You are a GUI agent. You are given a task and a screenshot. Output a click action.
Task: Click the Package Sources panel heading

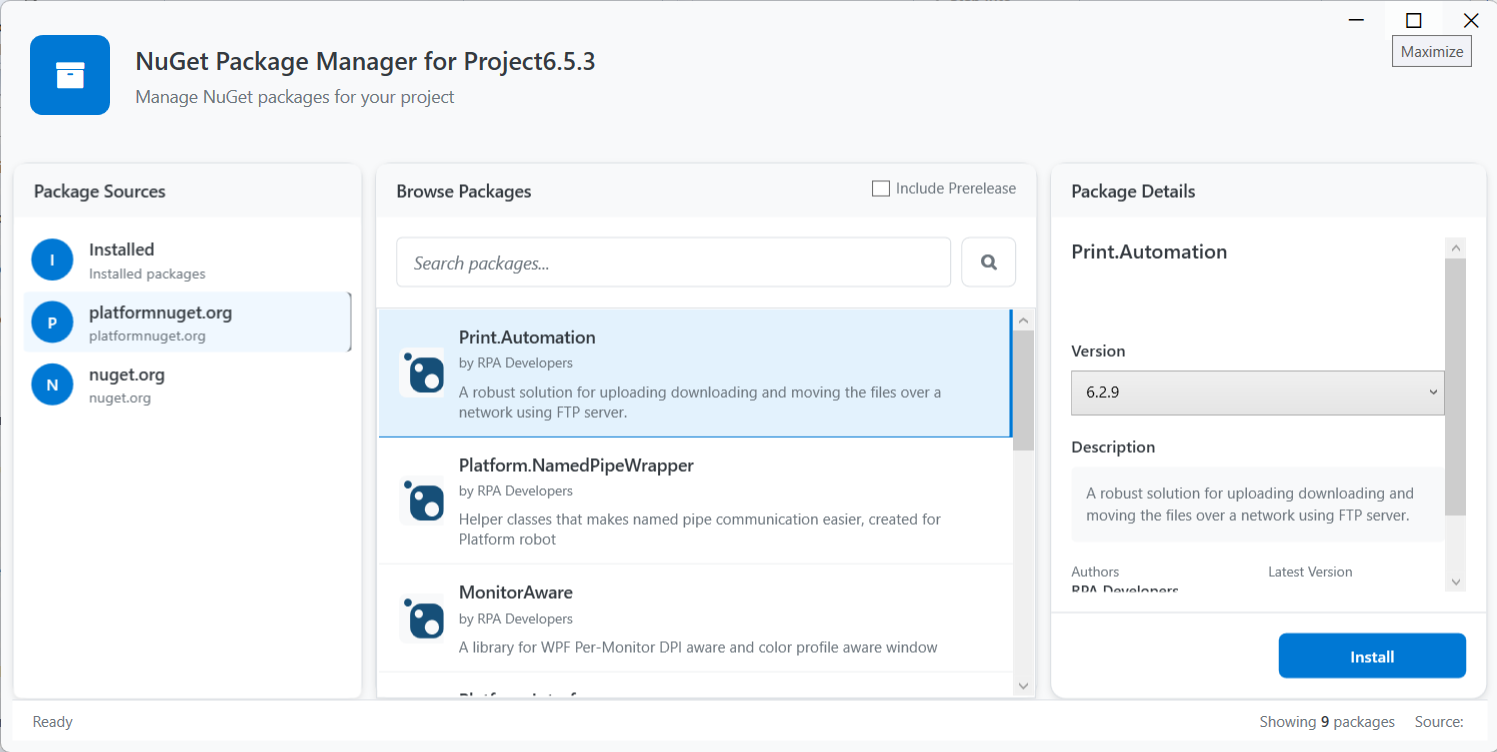[x=100, y=191]
